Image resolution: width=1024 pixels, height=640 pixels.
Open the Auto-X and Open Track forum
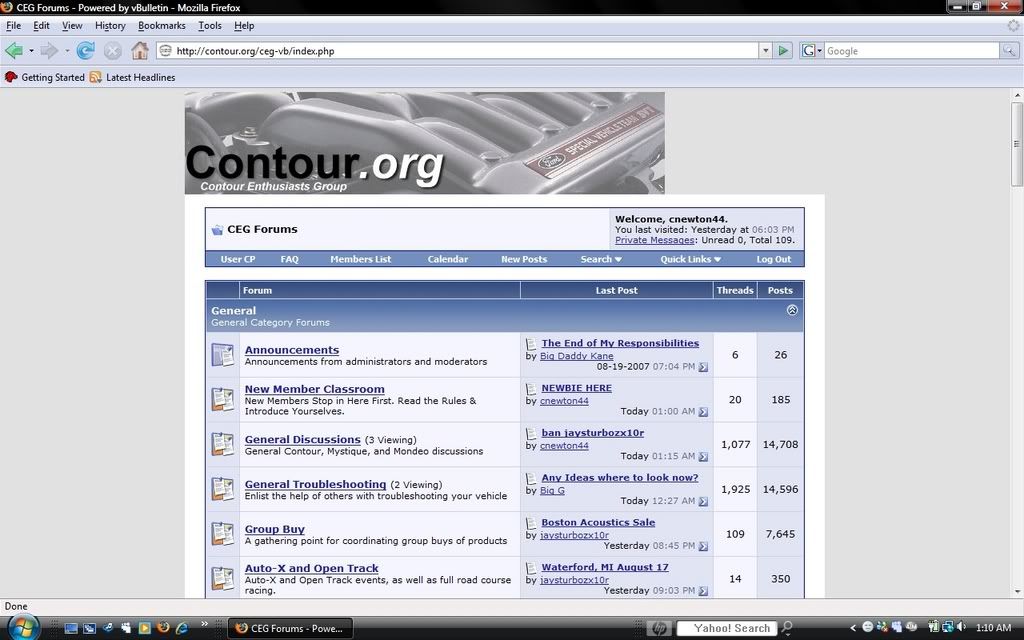(x=312, y=568)
